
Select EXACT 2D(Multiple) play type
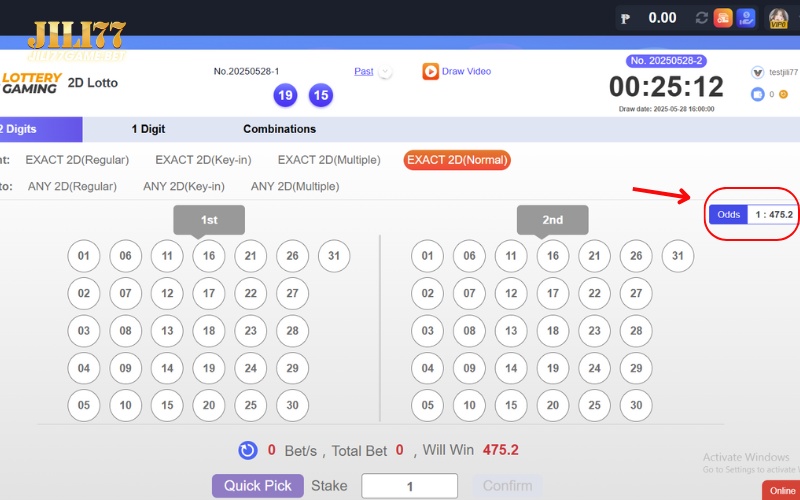click(x=329, y=160)
